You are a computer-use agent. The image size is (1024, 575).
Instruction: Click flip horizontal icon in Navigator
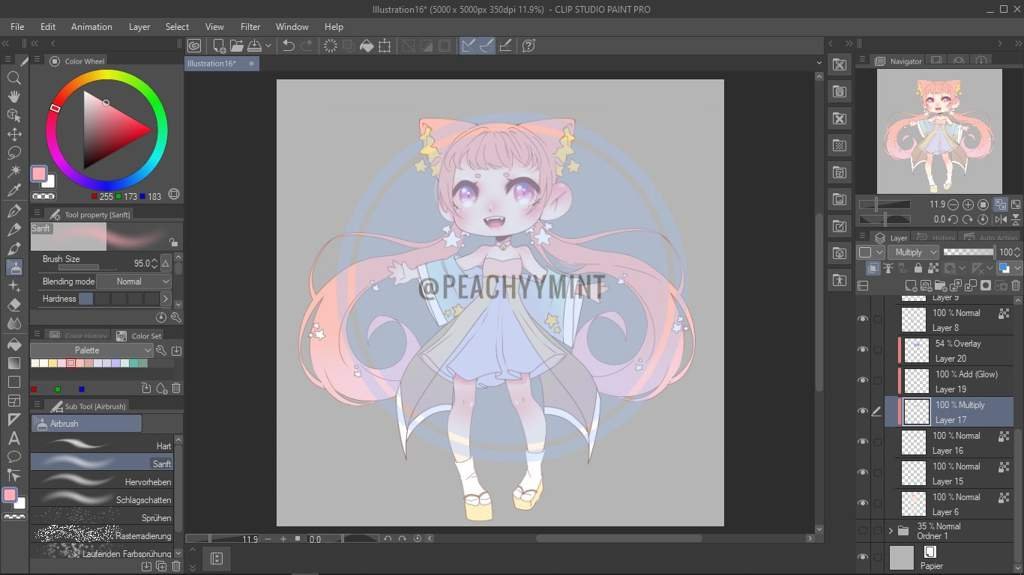coord(1001,220)
